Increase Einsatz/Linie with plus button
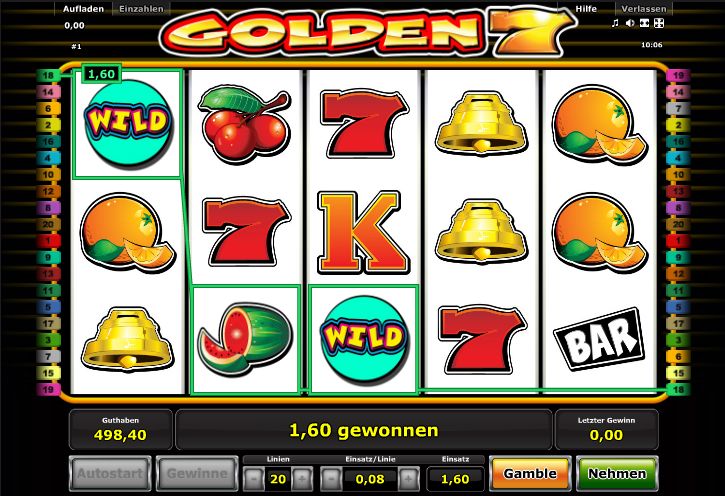Viewport: 725px width, 496px height. click(x=409, y=479)
